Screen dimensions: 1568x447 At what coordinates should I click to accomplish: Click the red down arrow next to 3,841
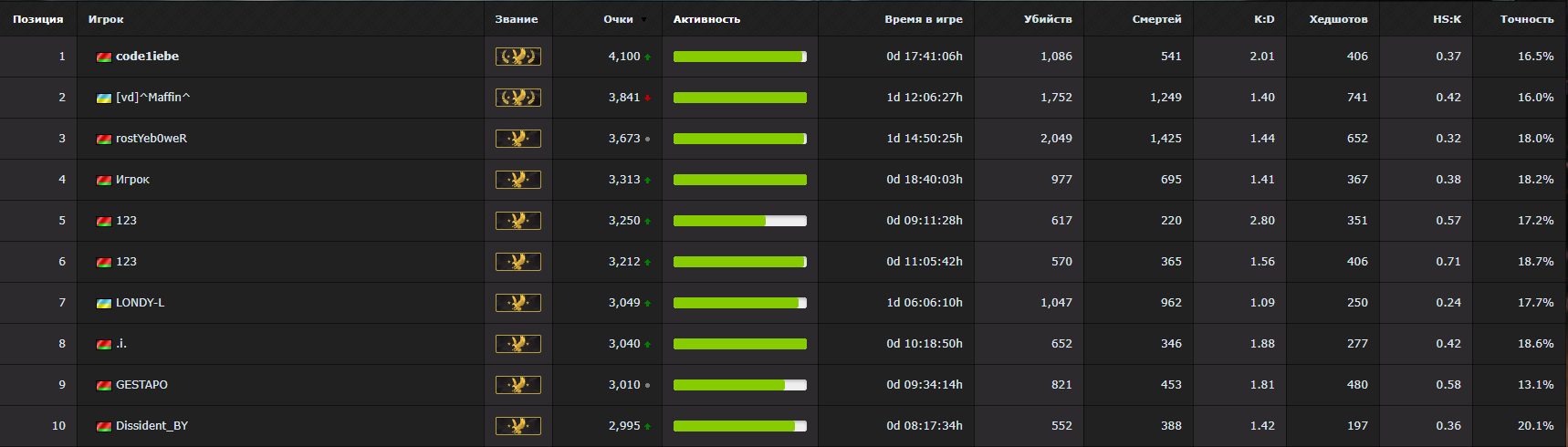coord(647,98)
